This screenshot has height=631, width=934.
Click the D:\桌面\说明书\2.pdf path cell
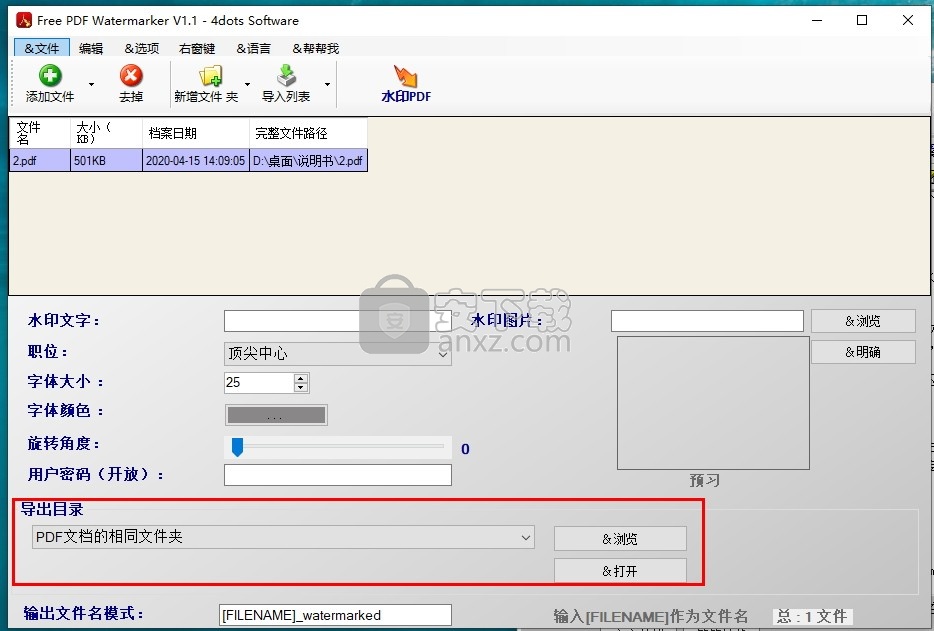(x=308, y=160)
